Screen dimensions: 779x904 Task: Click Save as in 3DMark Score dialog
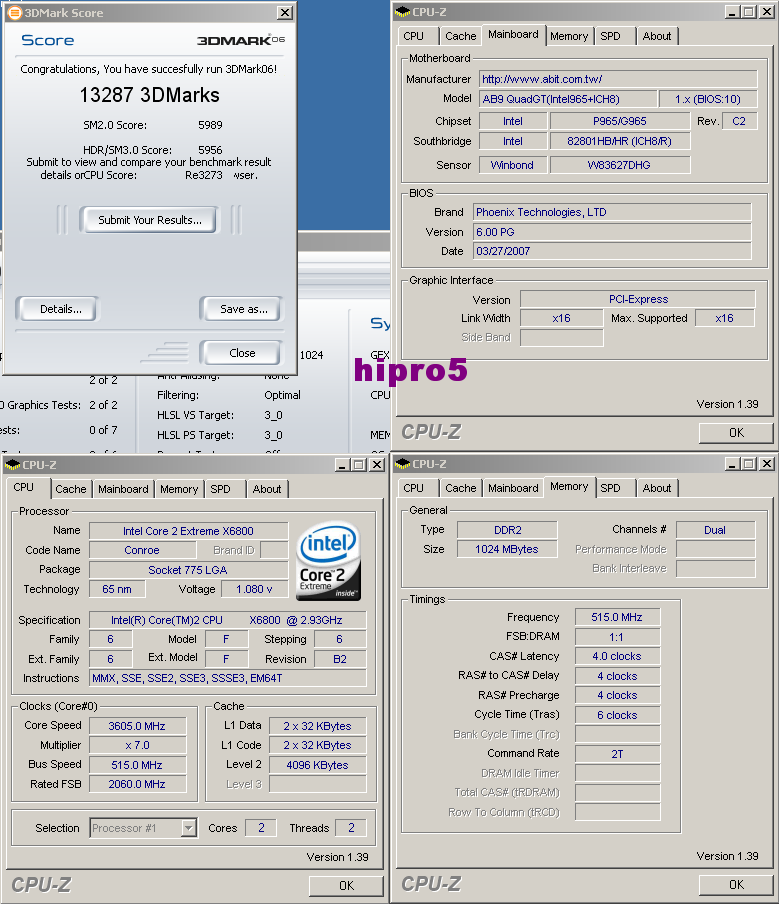coord(243,309)
